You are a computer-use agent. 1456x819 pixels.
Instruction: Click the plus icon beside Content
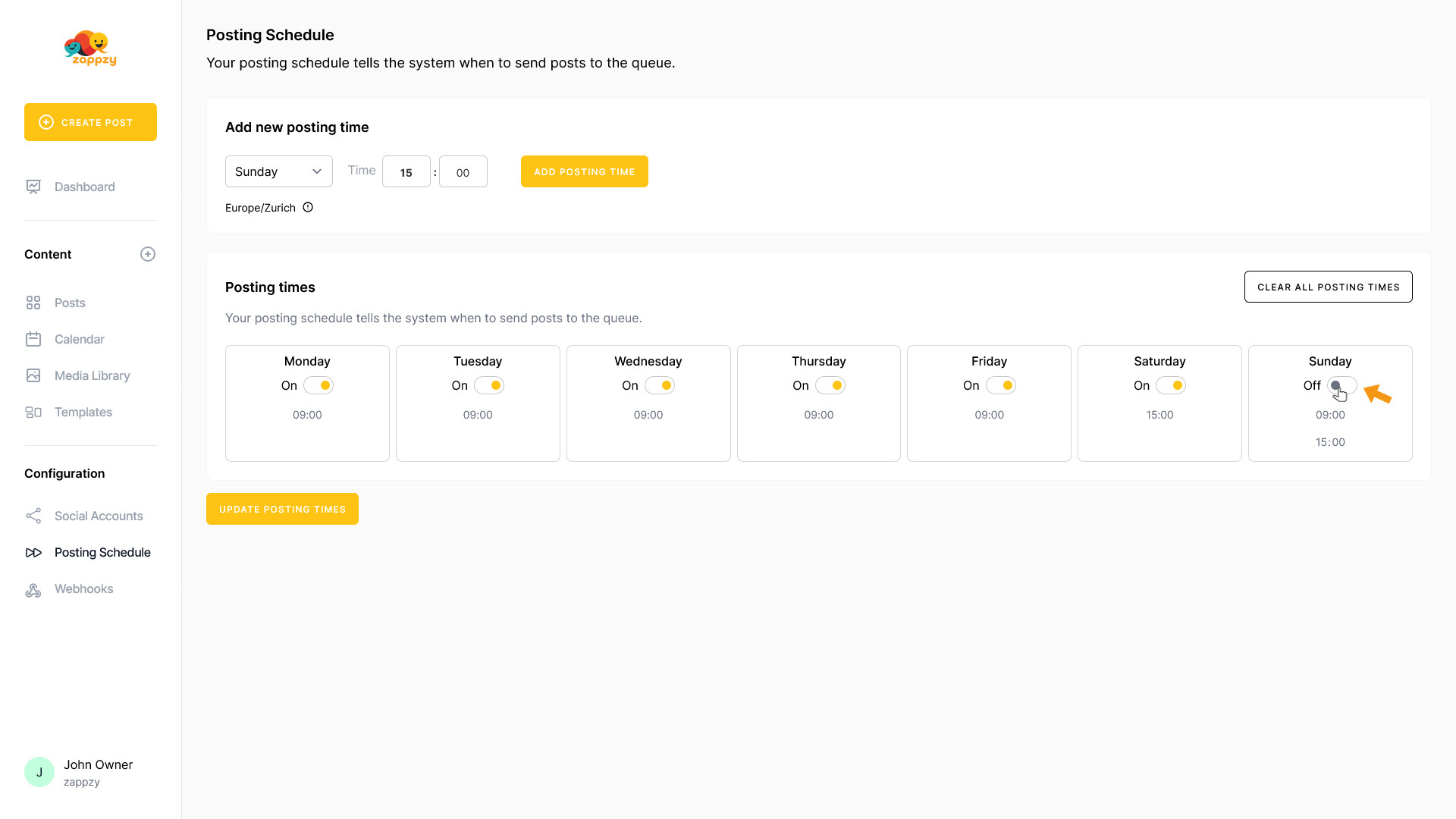148,254
